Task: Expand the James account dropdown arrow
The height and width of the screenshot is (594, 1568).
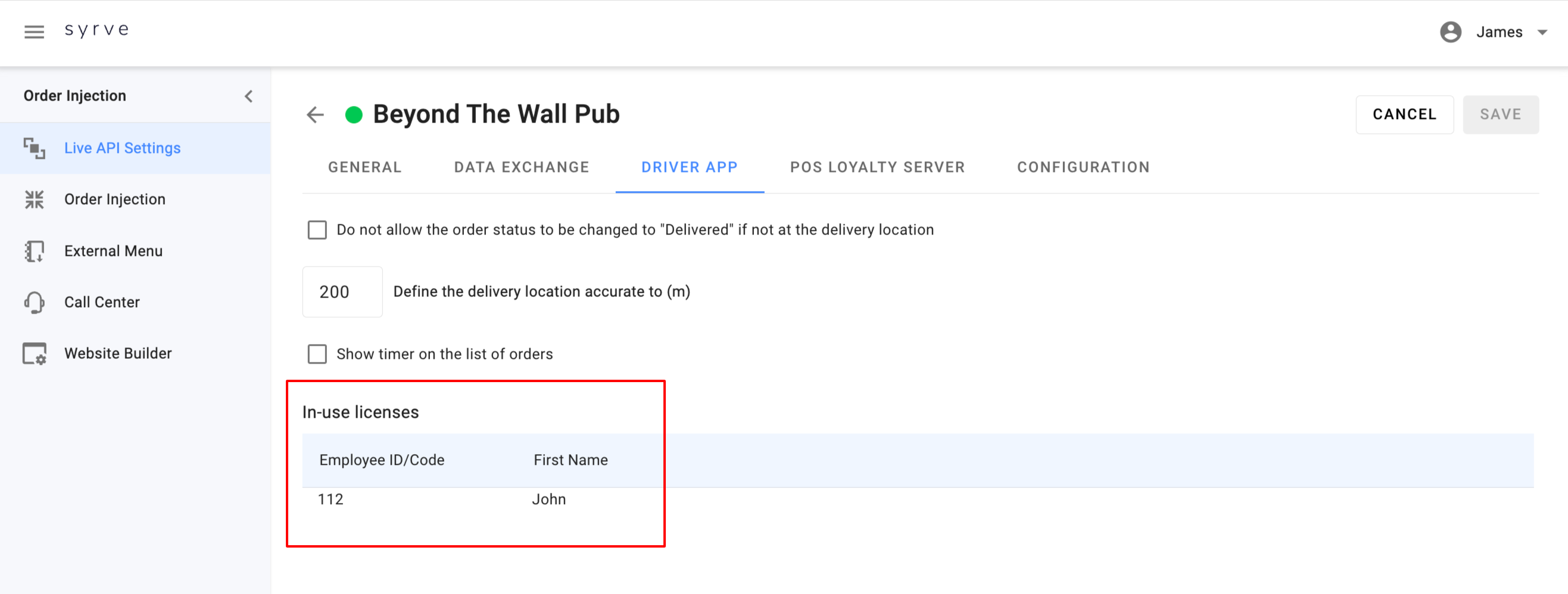Action: coord(1542,32)
